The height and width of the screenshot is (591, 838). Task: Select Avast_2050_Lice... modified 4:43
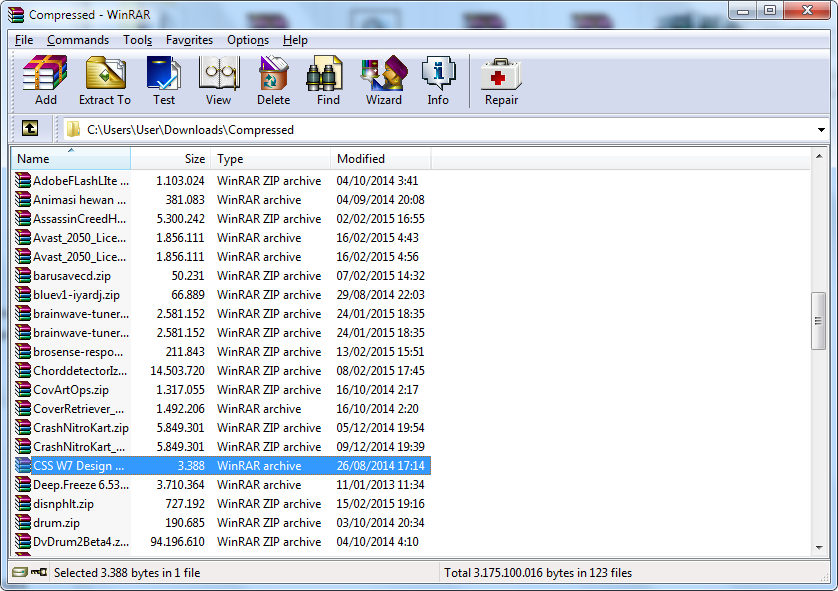222,238
